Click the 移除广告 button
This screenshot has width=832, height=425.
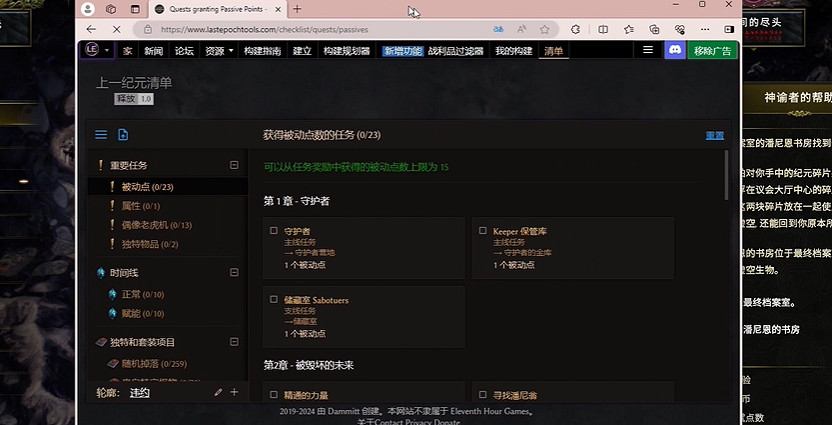coord(712,51)
